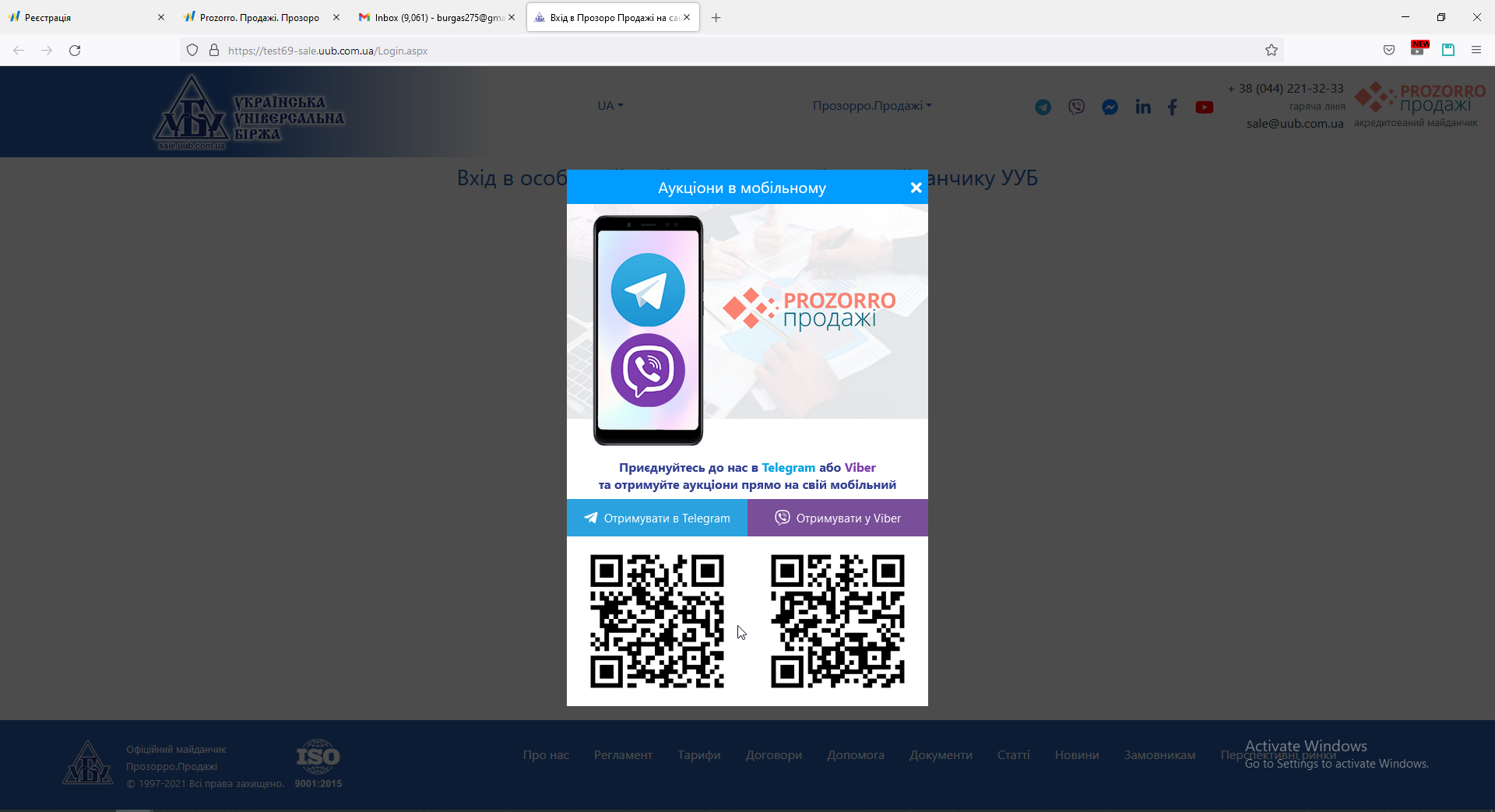The height and width of the screenshot is (812, 1495).
Task: Open 'Договори' footer link
Action: (x=774, y=755)
